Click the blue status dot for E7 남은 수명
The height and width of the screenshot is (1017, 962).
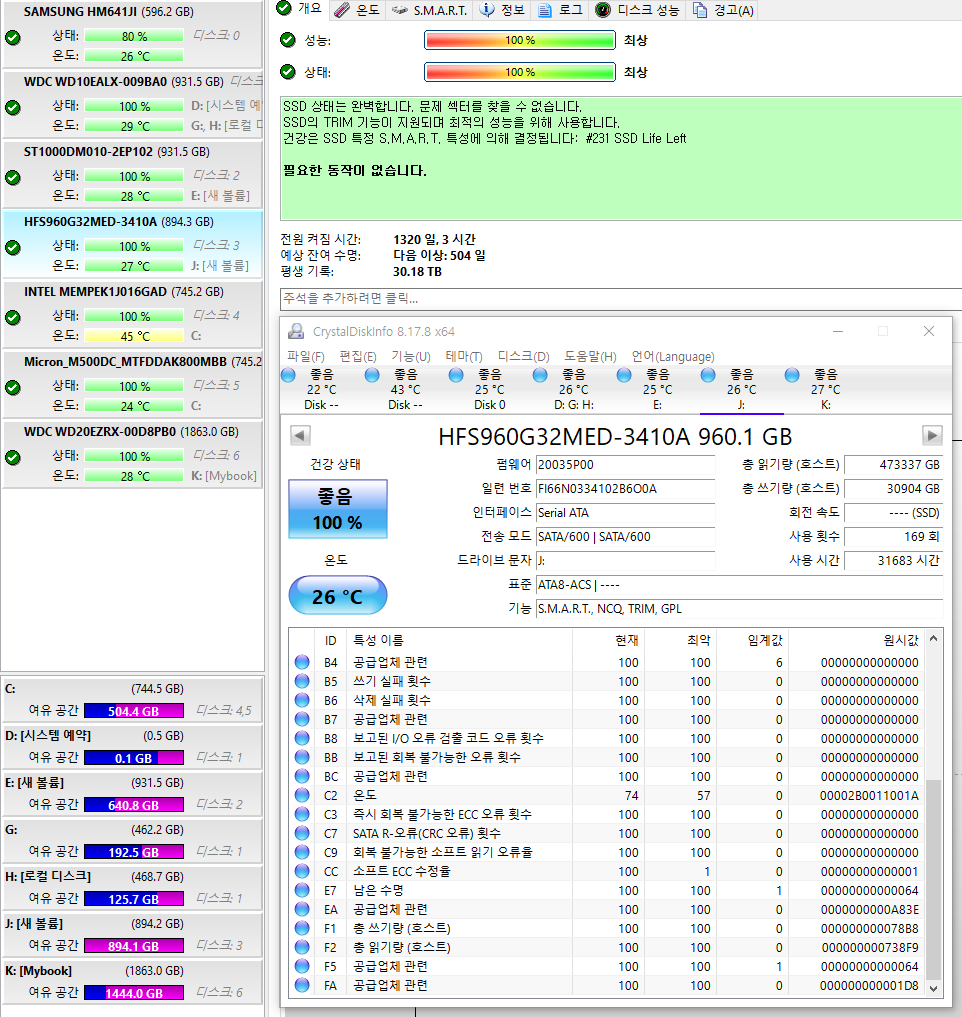(302, 890)
